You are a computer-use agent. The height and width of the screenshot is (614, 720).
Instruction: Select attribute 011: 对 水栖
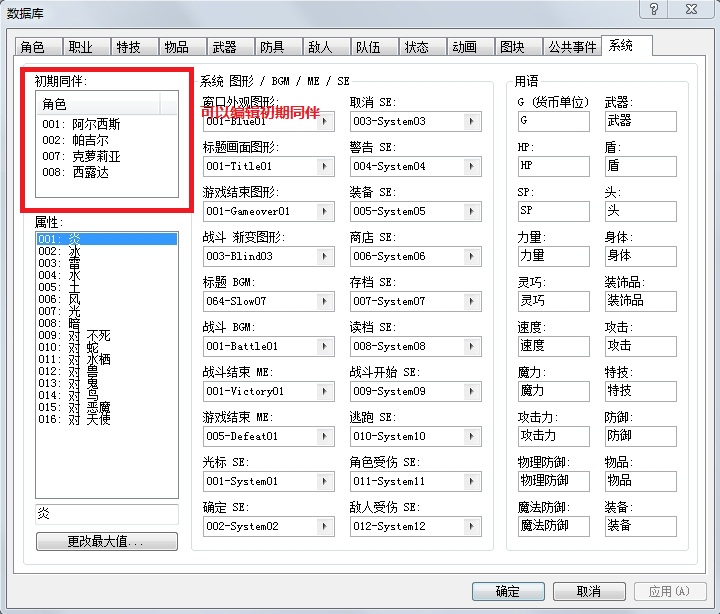click(x=107, y=359)
